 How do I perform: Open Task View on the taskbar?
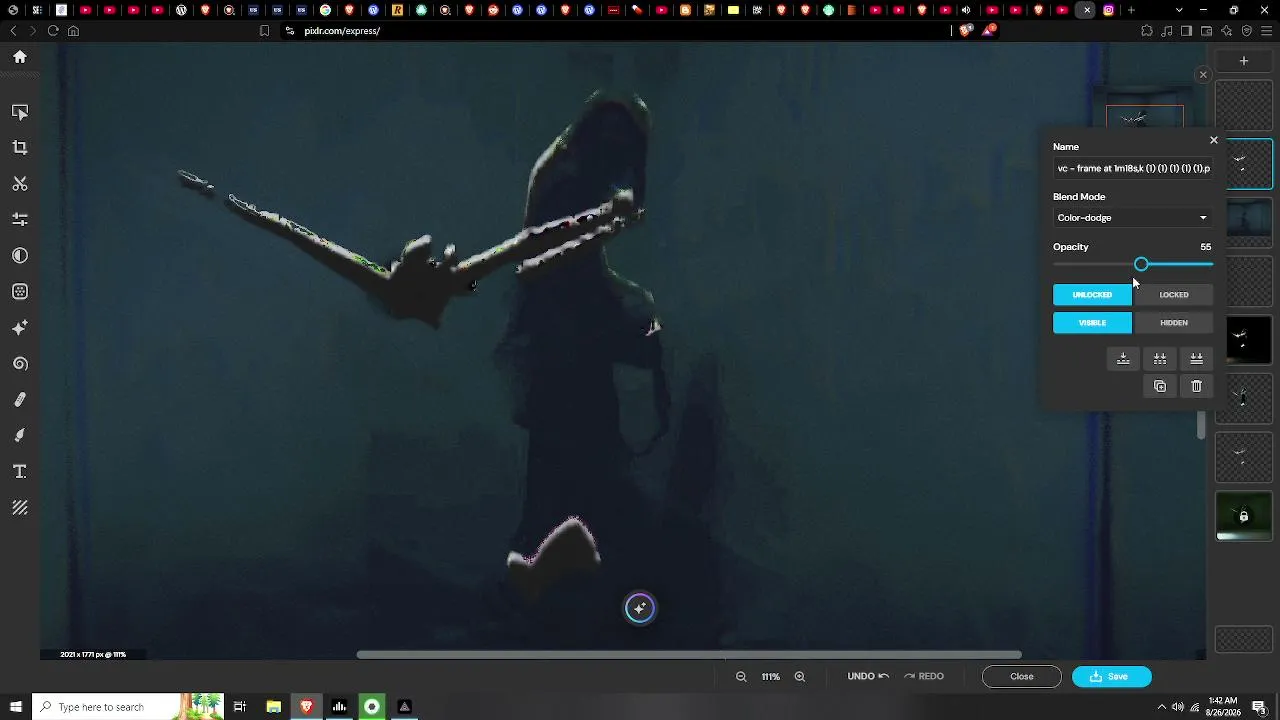tap(240, 707)
